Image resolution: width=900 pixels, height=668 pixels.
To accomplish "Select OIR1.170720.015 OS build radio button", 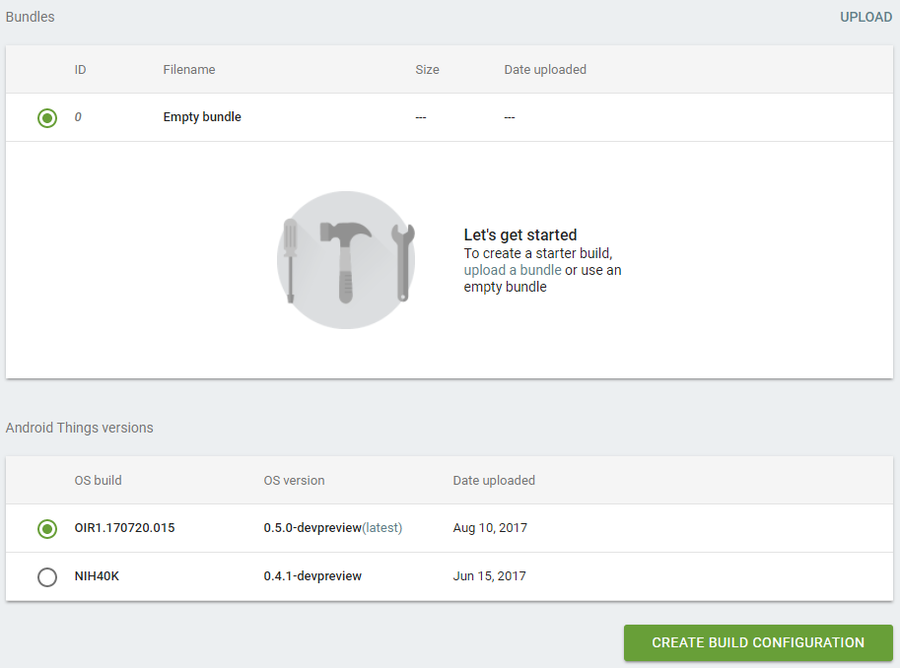I will 47,529.
